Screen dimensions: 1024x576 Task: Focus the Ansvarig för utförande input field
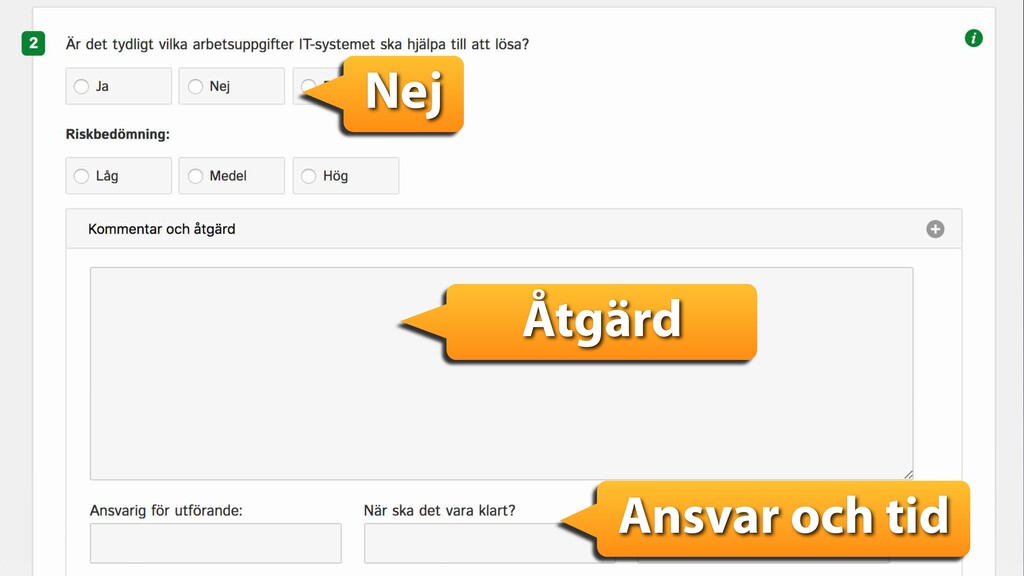pos(216,543)
